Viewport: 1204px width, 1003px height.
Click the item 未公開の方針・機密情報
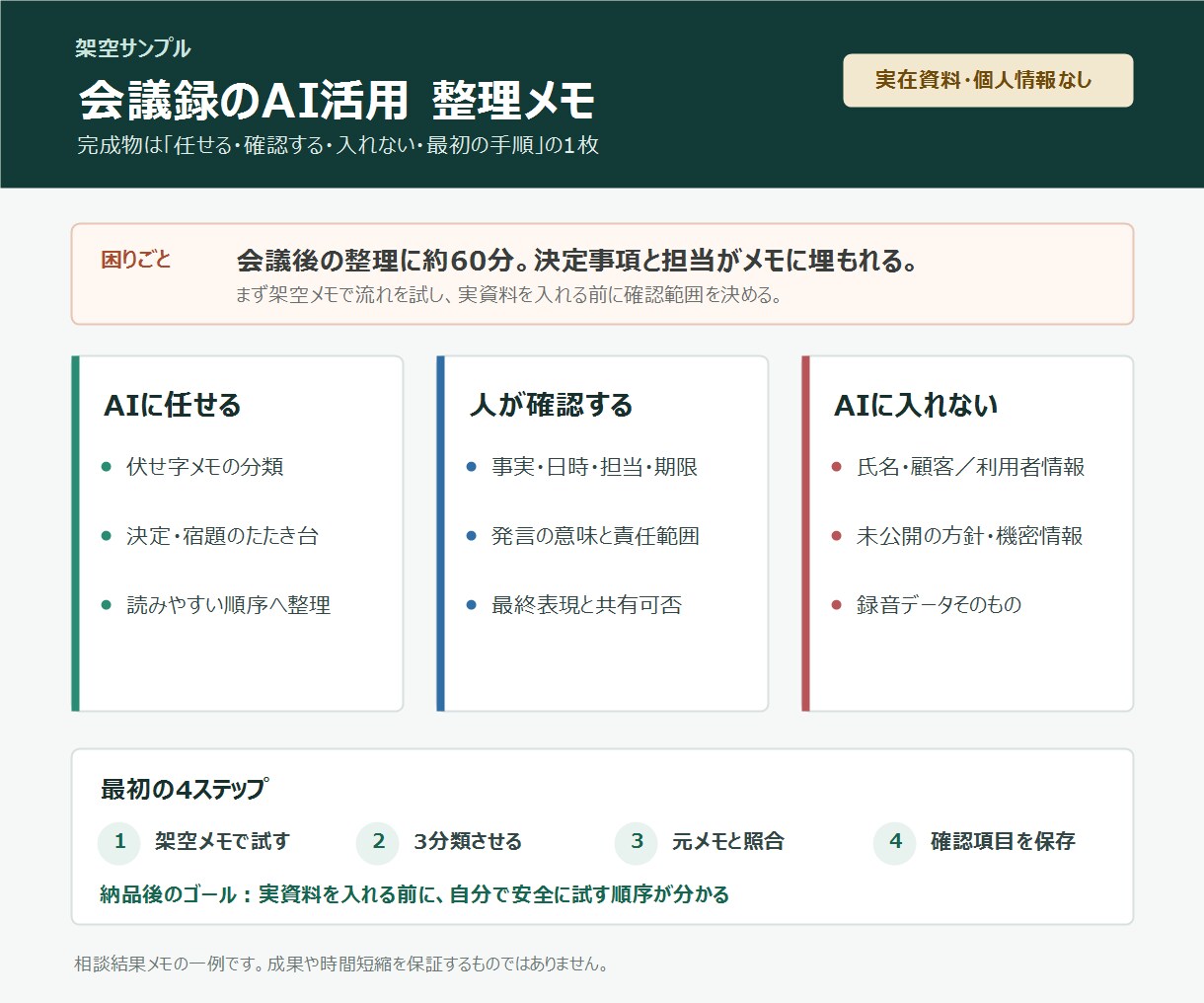pyautogui.click(x=970, y=536)
